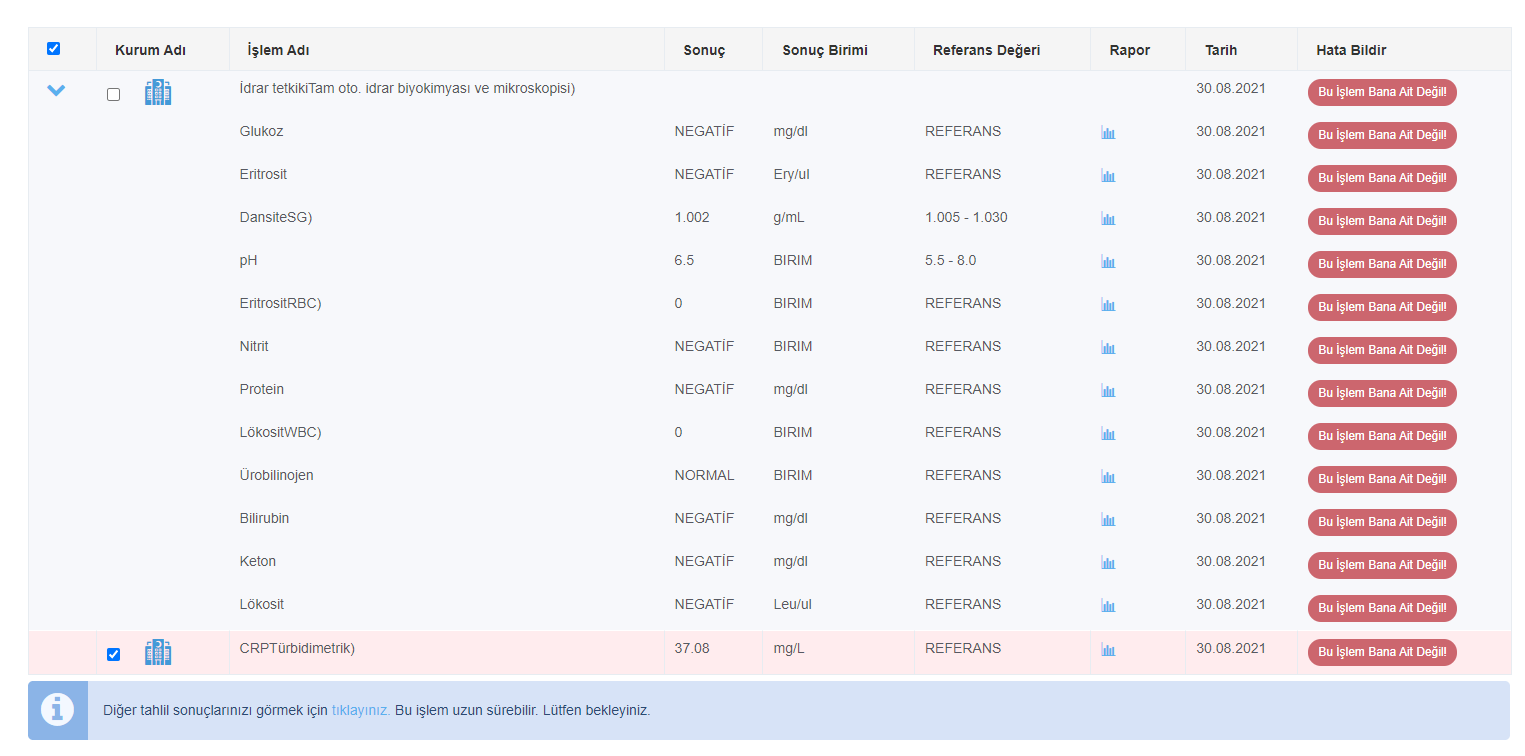The image size is (1525, 756).
Task: Open the chart icon in the DansiteSG) row
Action: click(1108, 219)
